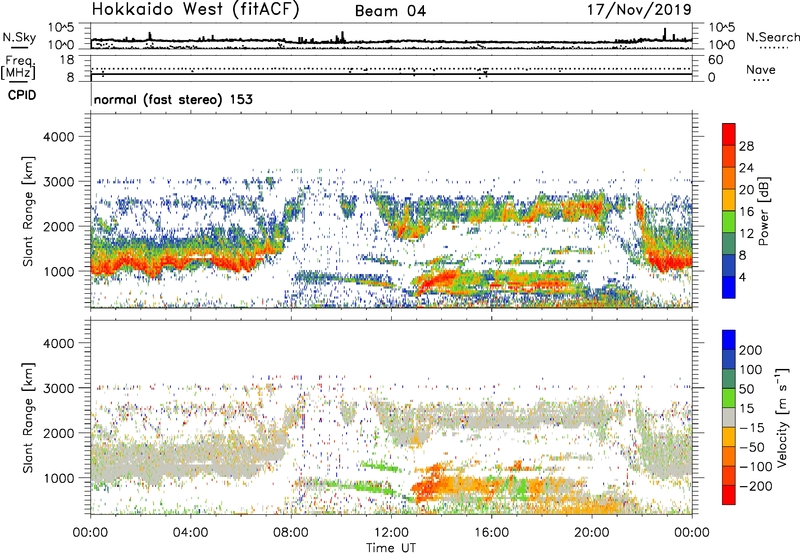The image size is (800, 554).
Task: Pick the Velocity segment between -15 and -50
Action: point(729,437)
